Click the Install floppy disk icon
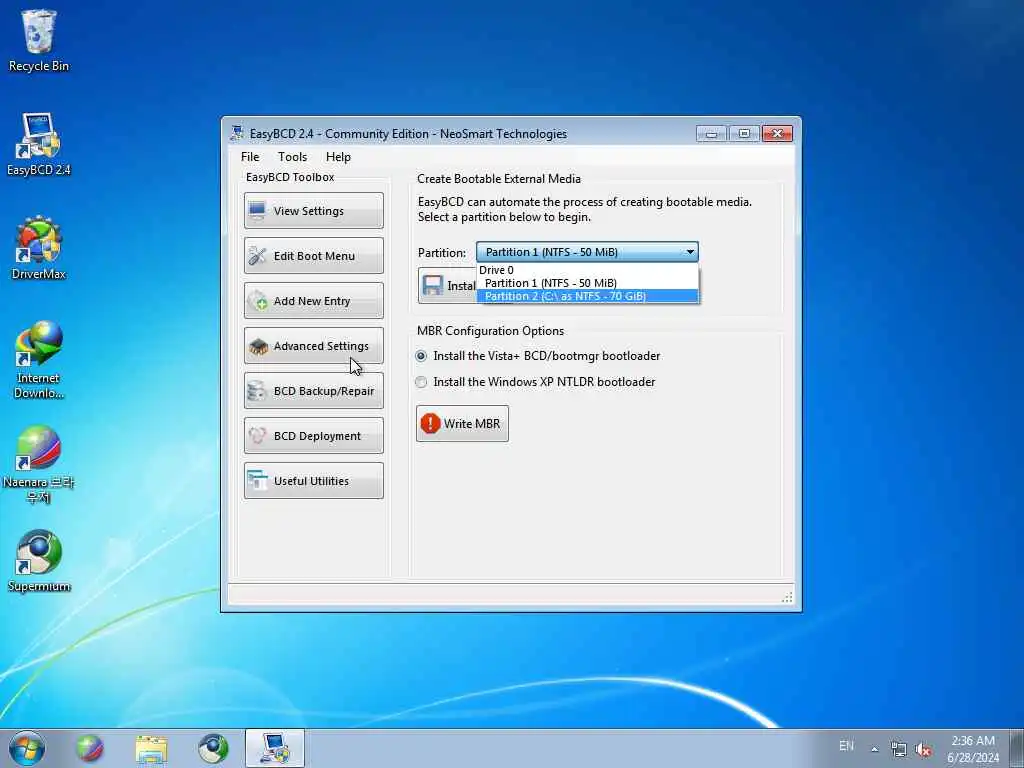Screen dimensions: 1024x768 pyautogui.click(x=432, y=285)
